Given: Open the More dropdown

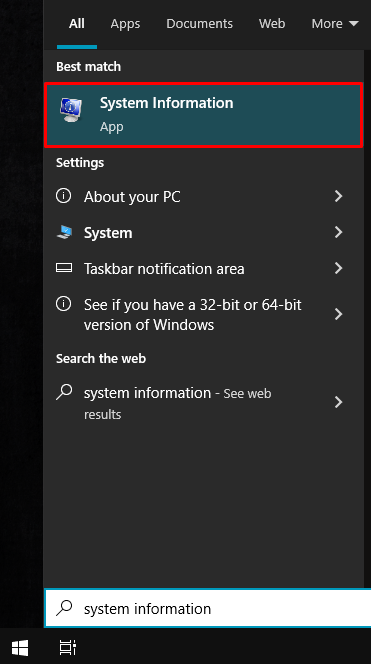Looking at the screenshot, I should coord(335,24).
